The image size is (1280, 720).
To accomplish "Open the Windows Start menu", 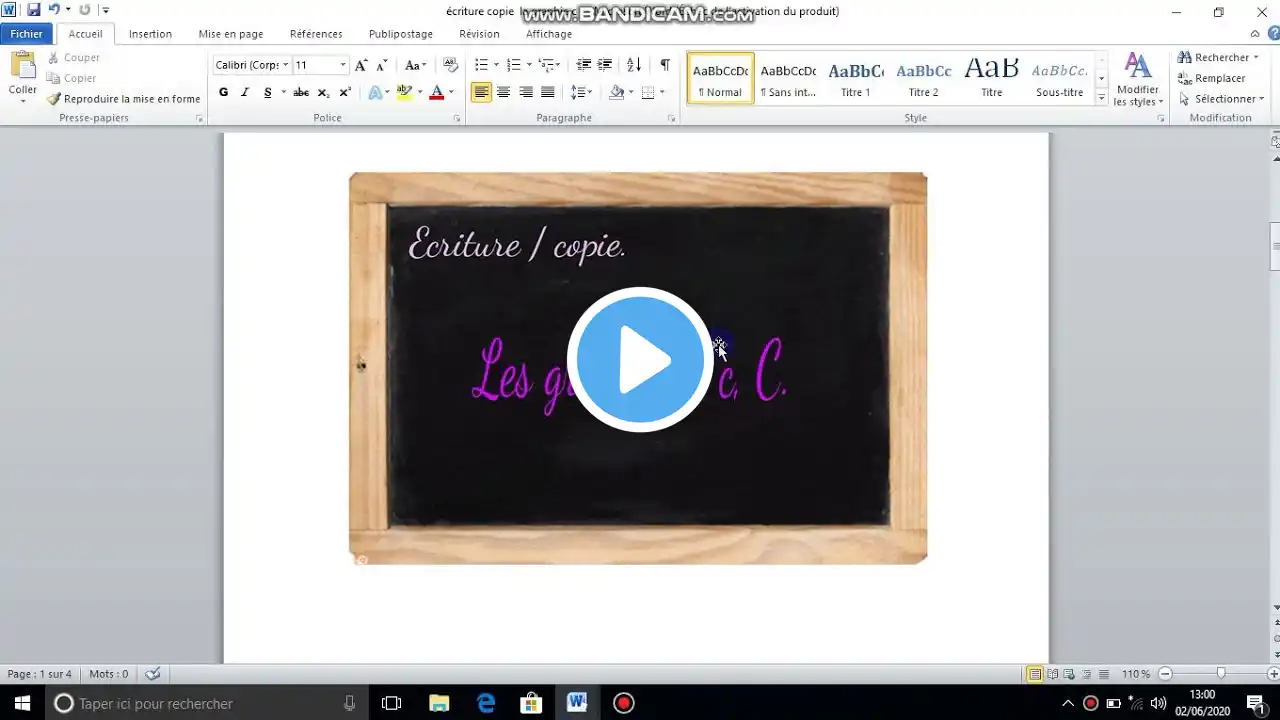I will pyautogui.click(x=22, y=703).
